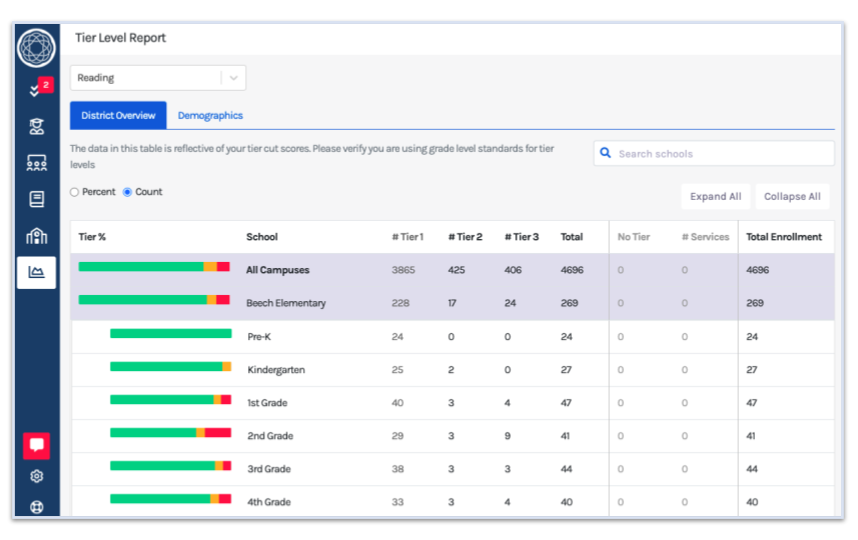The width and height of the screenshot is (858, 540).
Task: Collapse the All Campuses row
Action: (x=277, y=270)
